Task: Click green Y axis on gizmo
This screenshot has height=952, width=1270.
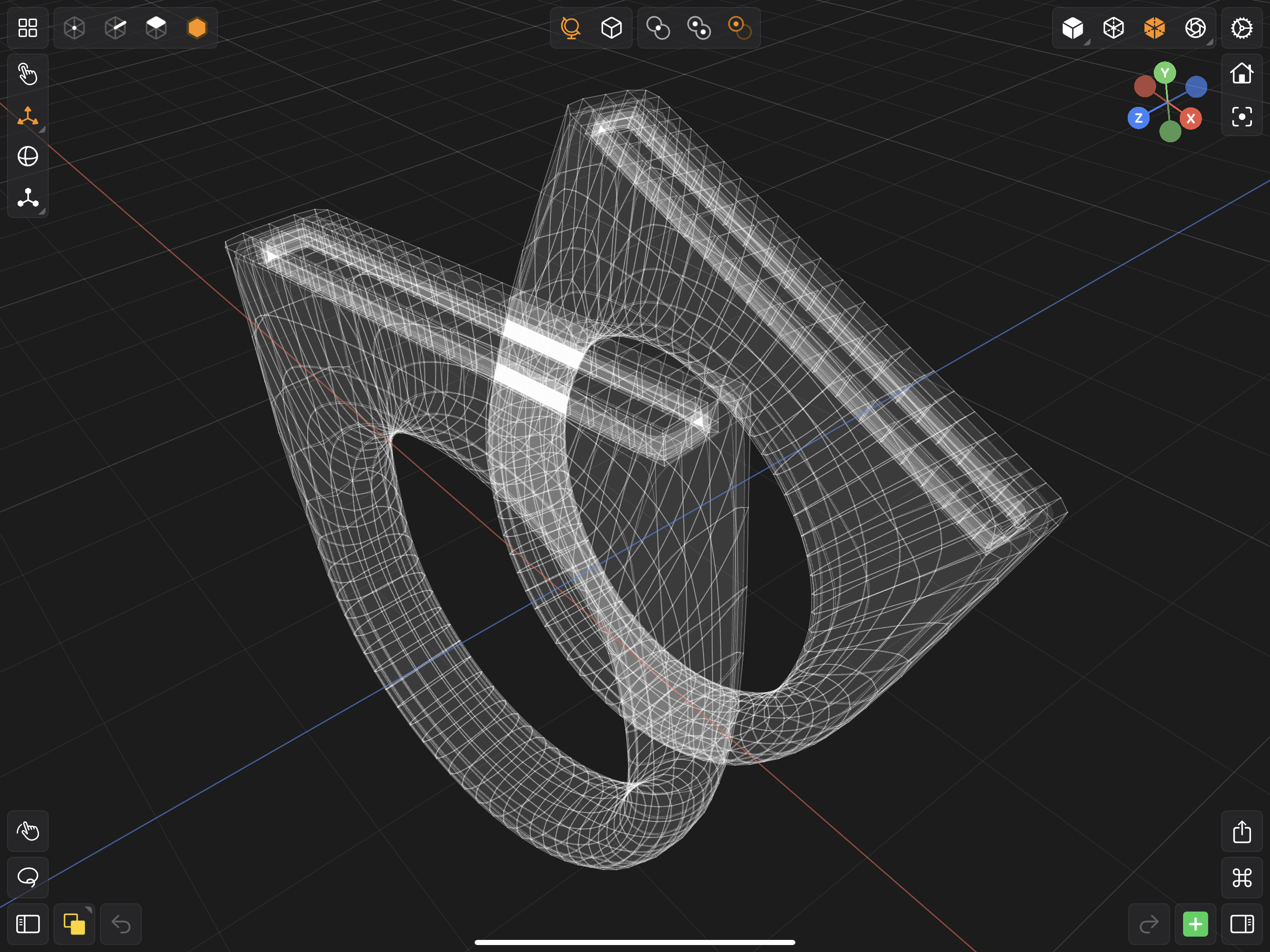Action: tap(1165, 73)
